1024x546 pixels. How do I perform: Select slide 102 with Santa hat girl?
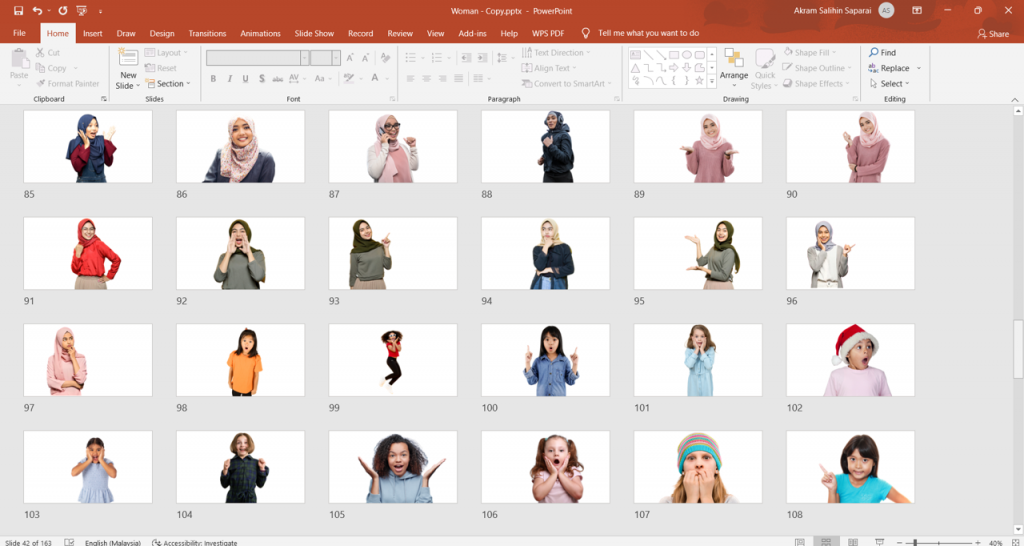pos(850,360)
